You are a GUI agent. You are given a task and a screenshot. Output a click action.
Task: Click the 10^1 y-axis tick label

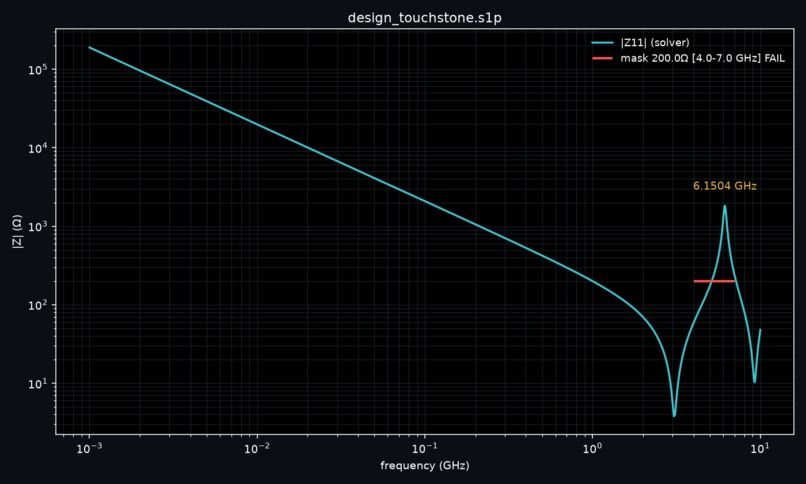pos(39,383)
